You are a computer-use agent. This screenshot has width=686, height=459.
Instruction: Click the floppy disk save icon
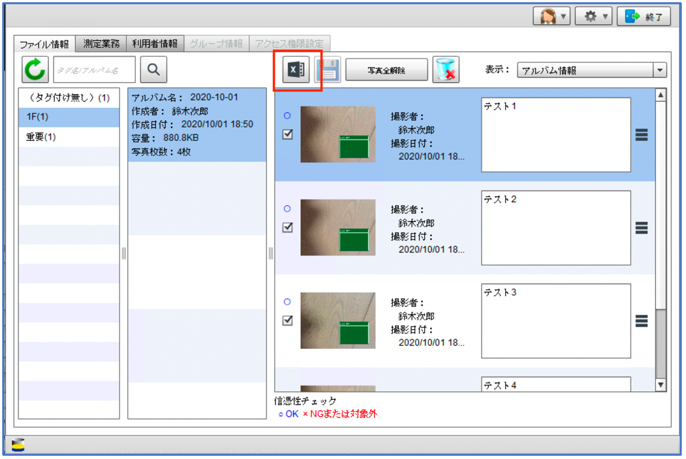pos(326,70)
